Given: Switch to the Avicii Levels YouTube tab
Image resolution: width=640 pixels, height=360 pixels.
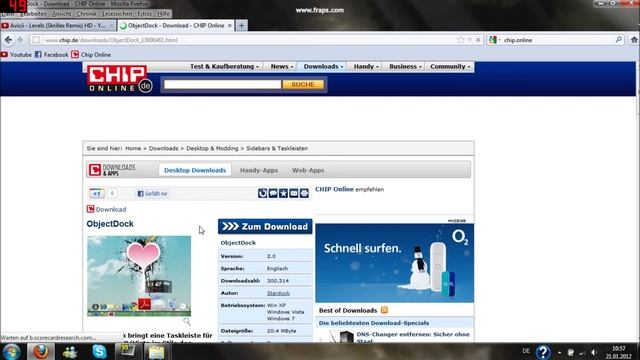Looking at the screenshot, I should pos(58,25).
